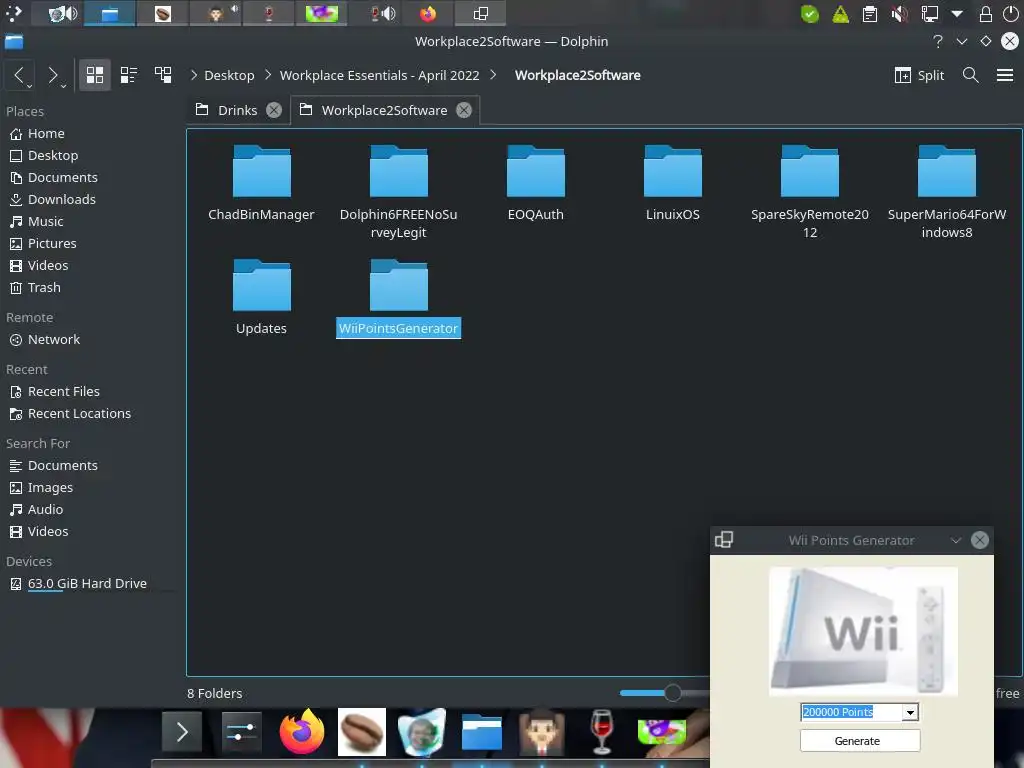The width and height of the screenshot is (1024, 768).
Task: Switch to the Drinks tab
Action: pos(238,110)
